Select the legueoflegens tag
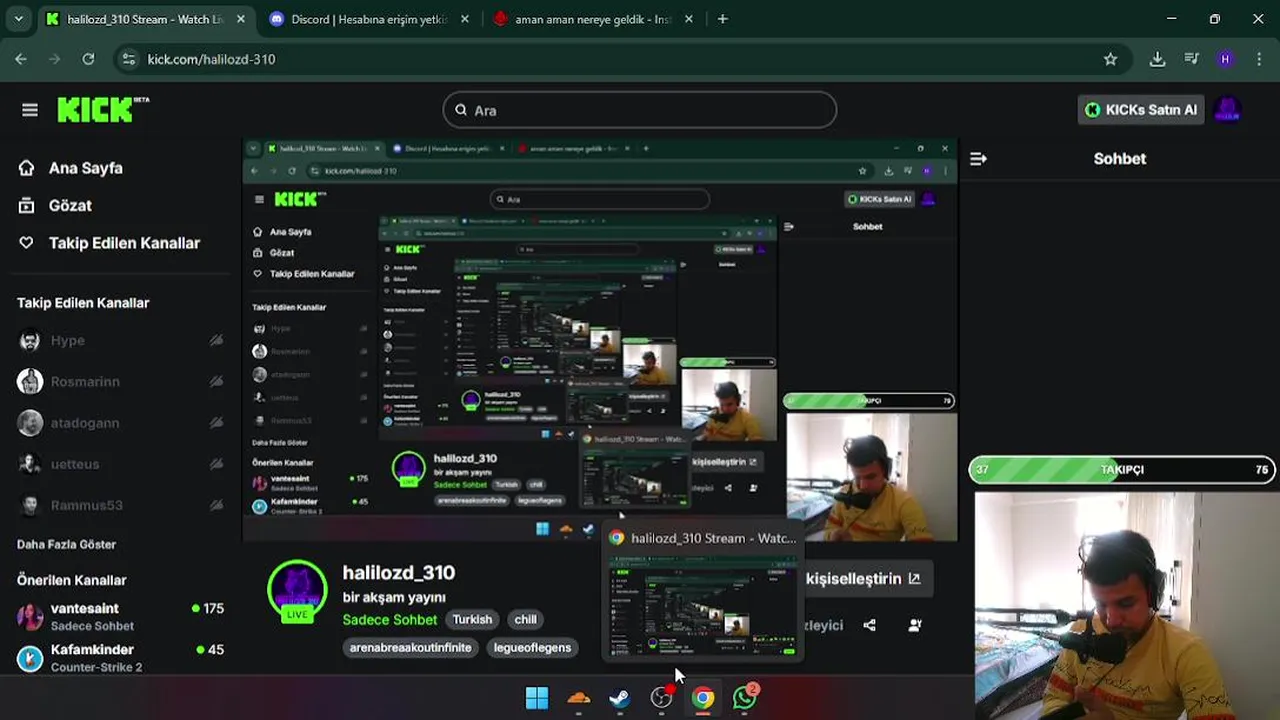 (532, 648)
